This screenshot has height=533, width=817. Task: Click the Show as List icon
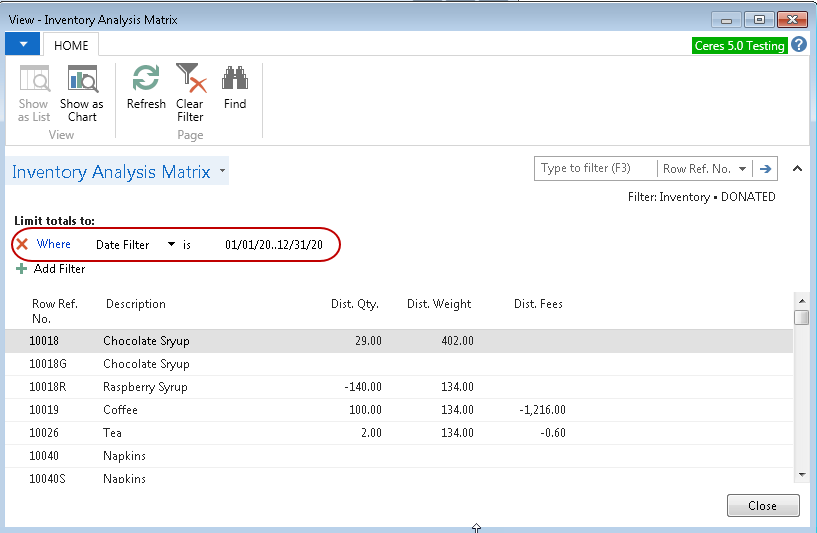click(34, 79)
